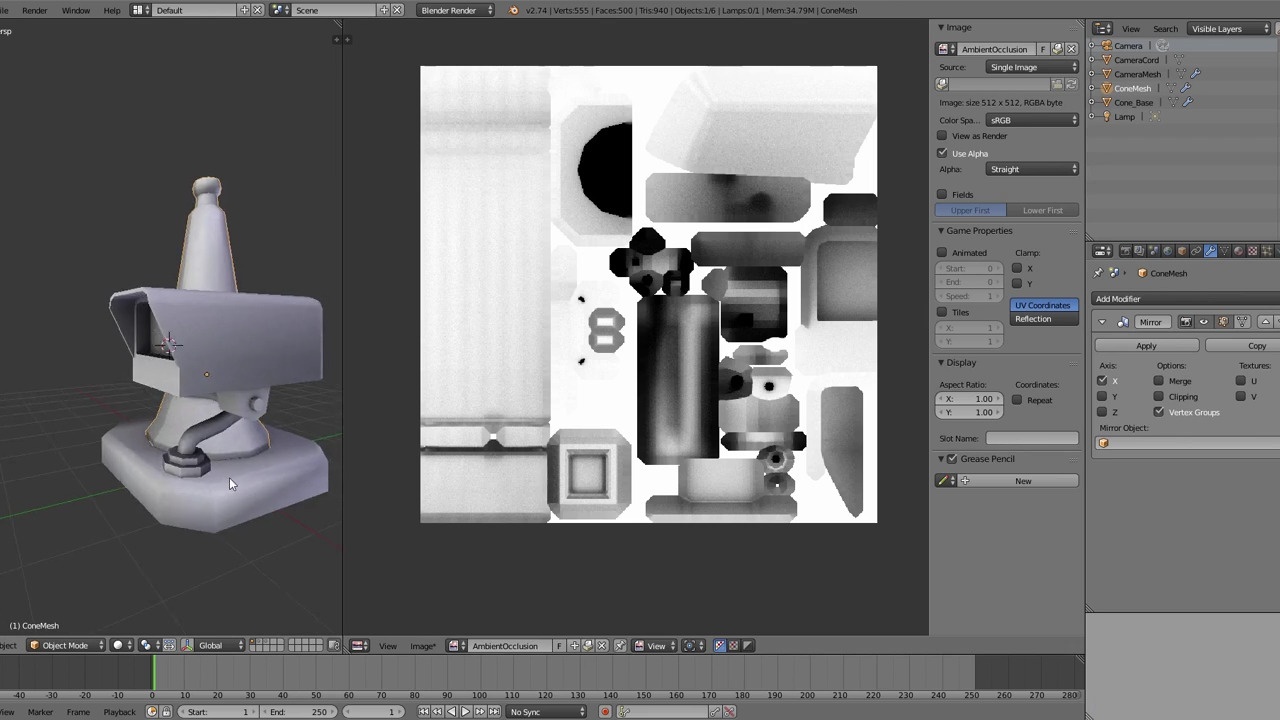Toggle the Use Alpha checkbox
Image resolution: width=1280 pixels, height=720 pixels.
click(941, 153)
